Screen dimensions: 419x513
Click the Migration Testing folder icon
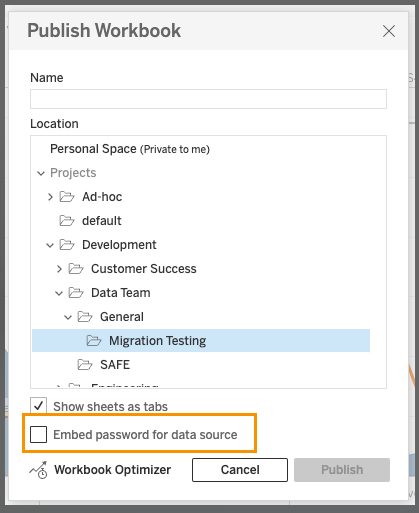pos(94,341)
